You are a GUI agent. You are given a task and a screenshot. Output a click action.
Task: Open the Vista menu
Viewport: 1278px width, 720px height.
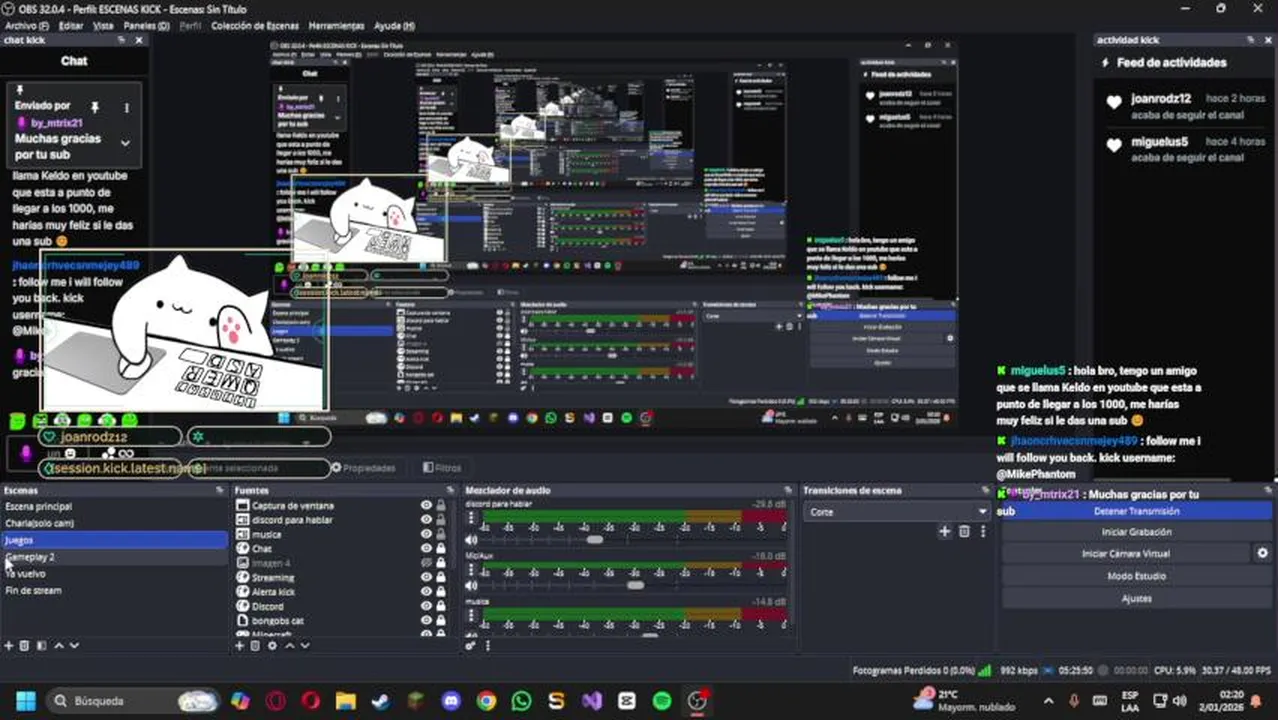point(103,25)
